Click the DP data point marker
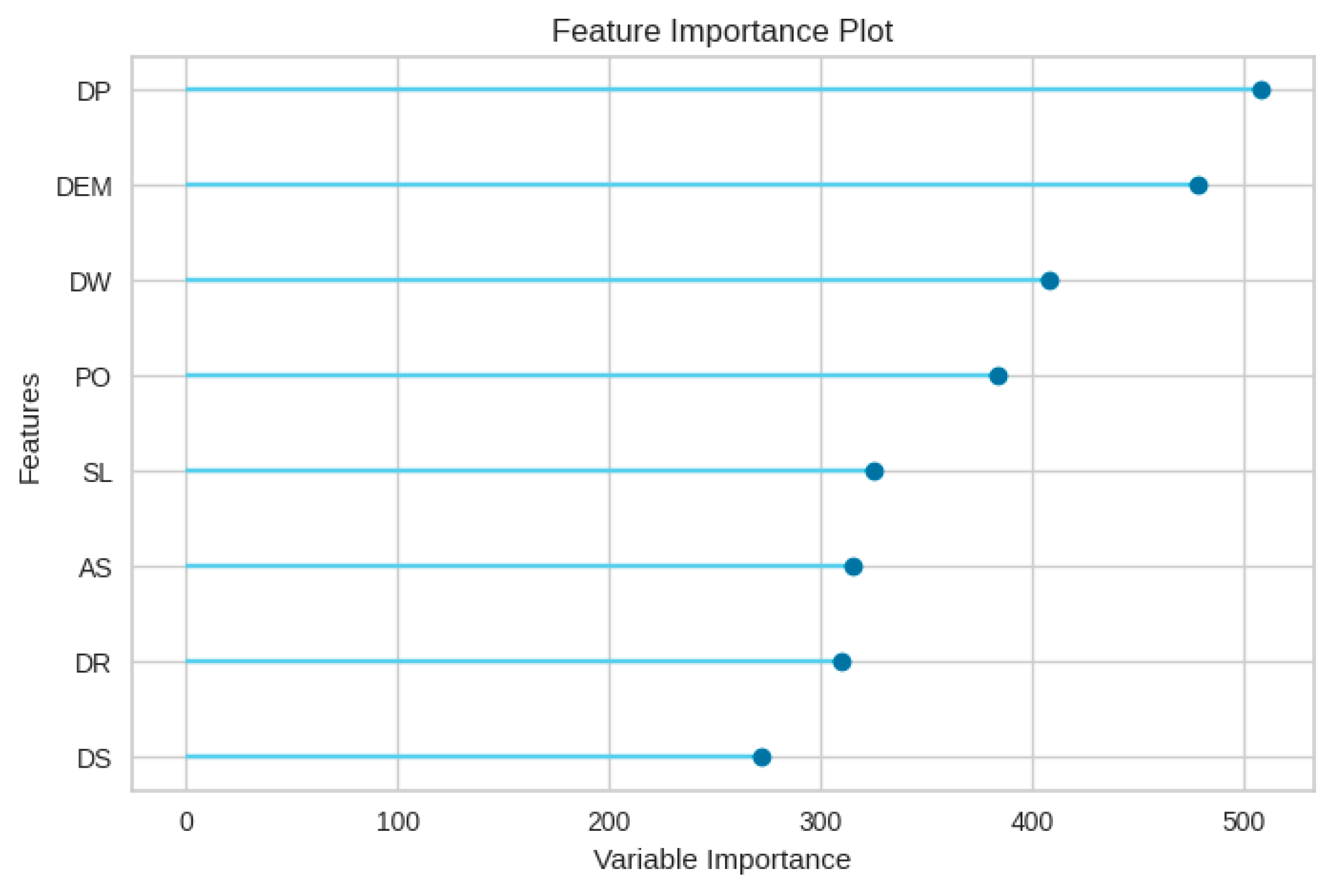The width and height of the screenshot is (1334, 896). tap(1261, 90)
